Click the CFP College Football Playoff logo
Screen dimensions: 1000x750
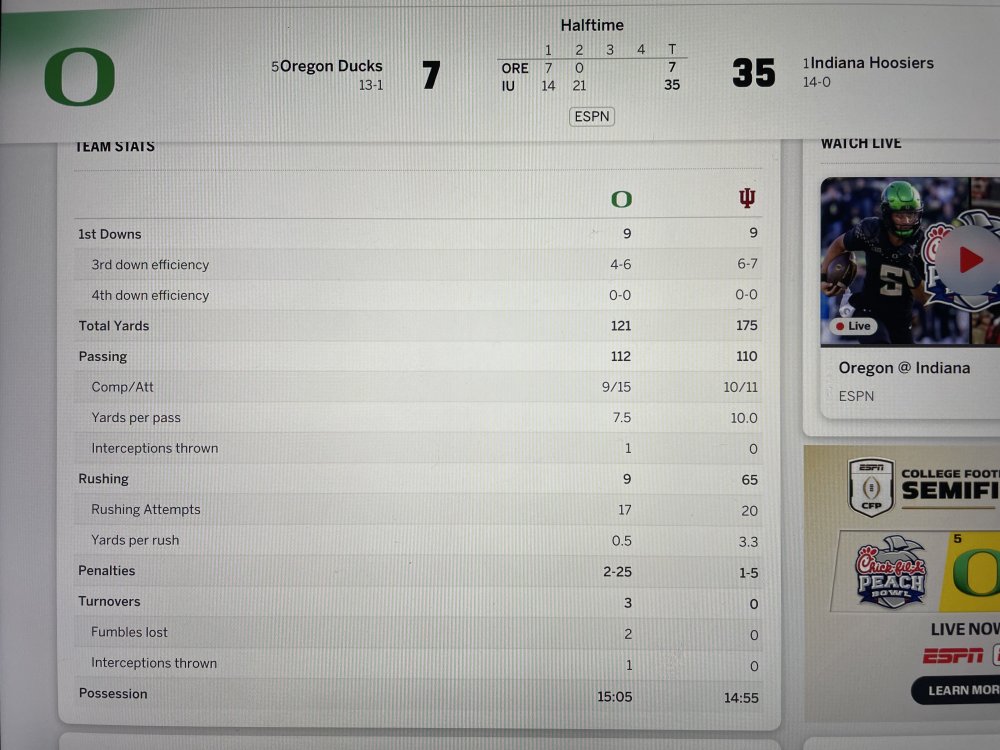pyautogui.click(x=870, y=487)
